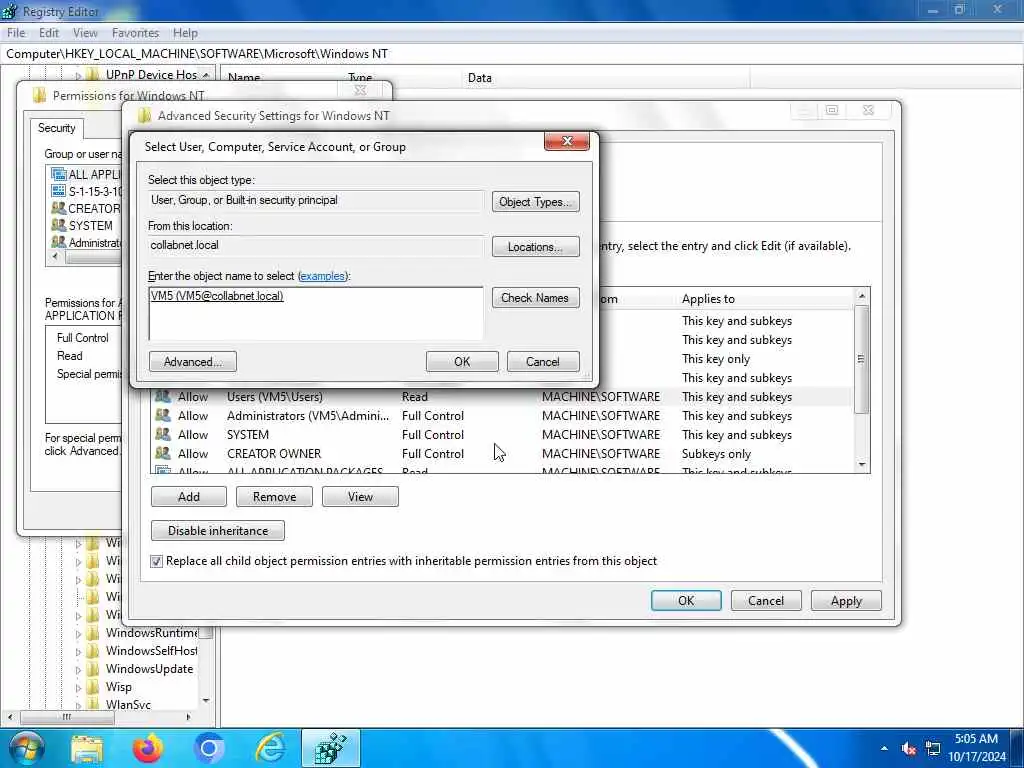Expand the WindowsSelfHost tree node
Image resolution: width=1024 pixels, height=768 pixels.
78,651
